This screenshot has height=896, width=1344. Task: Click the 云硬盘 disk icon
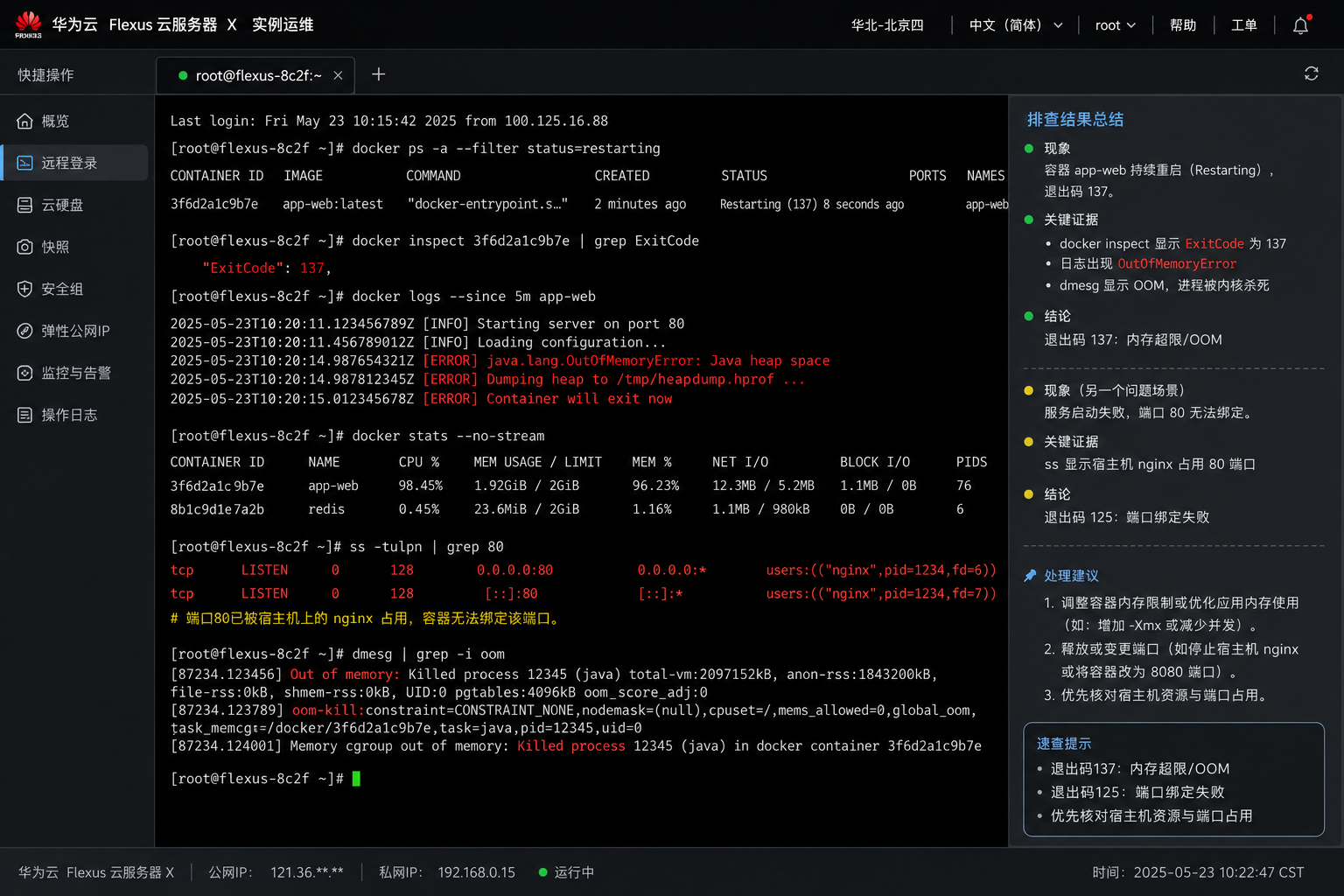[25, 205]
